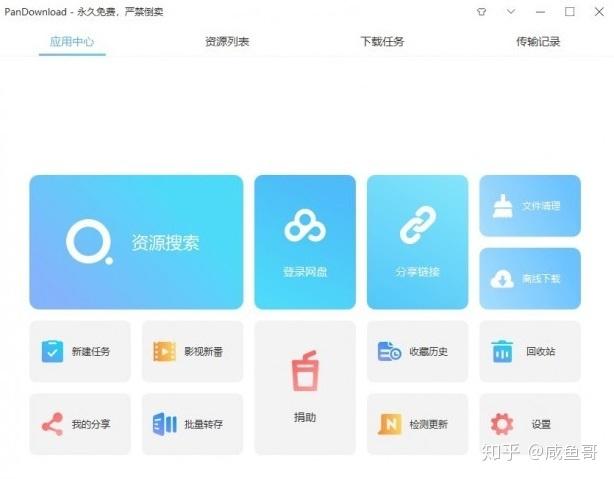Screen dimensions: 614x479
Task: Click the 检测更新 label
Action: pyautogui.click(x=428, y=424)
